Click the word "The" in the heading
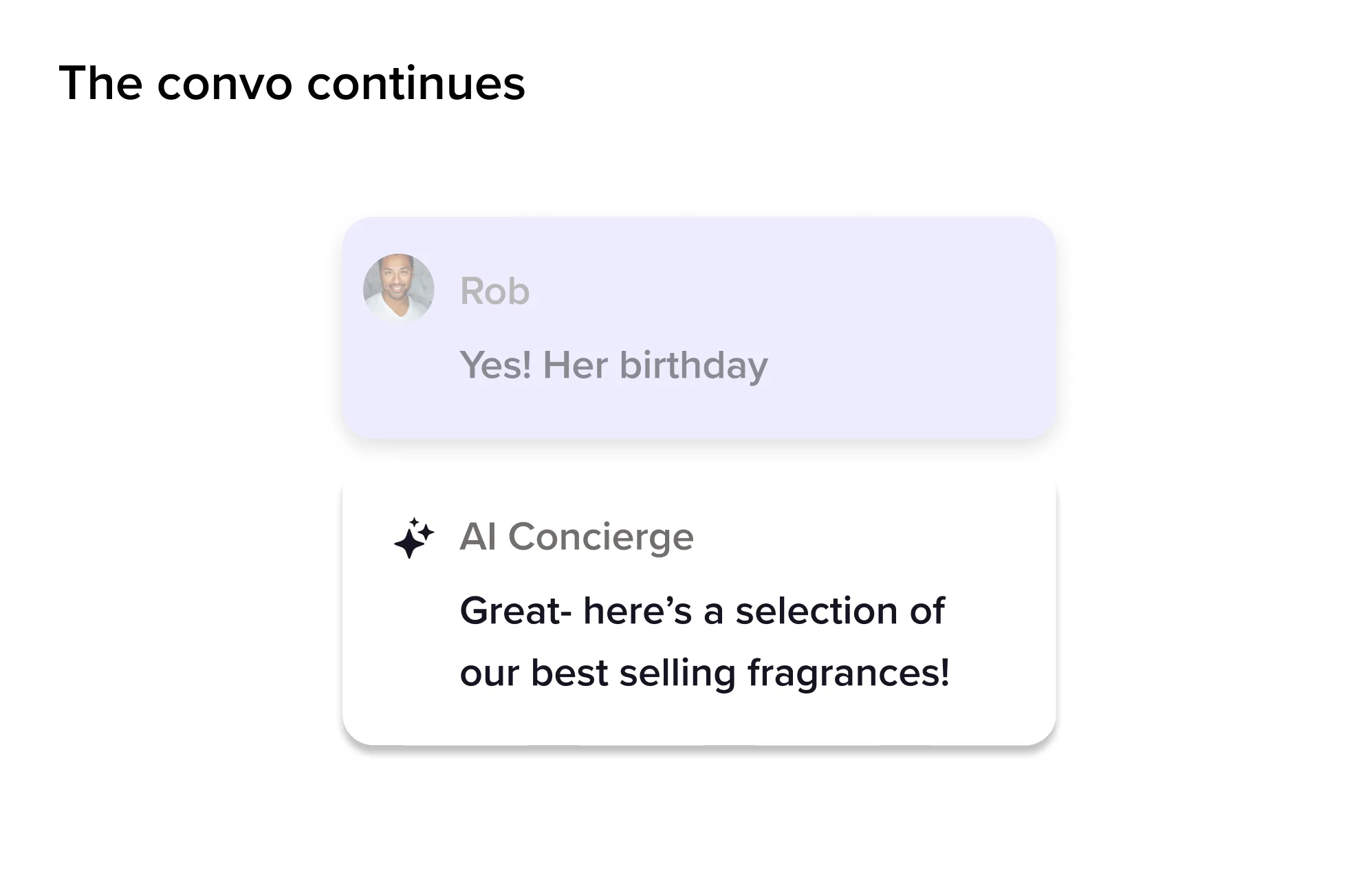 tap(100, 83)
